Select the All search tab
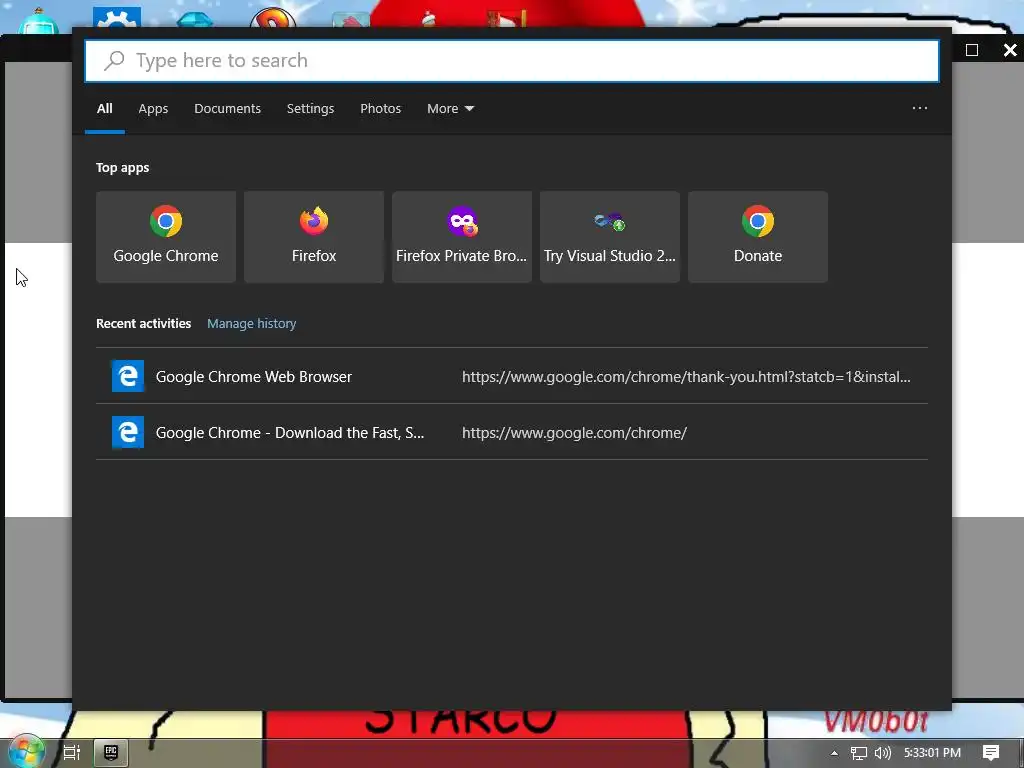The height and width of the screenshot is (768, 1024). click(x=104, y=108)
